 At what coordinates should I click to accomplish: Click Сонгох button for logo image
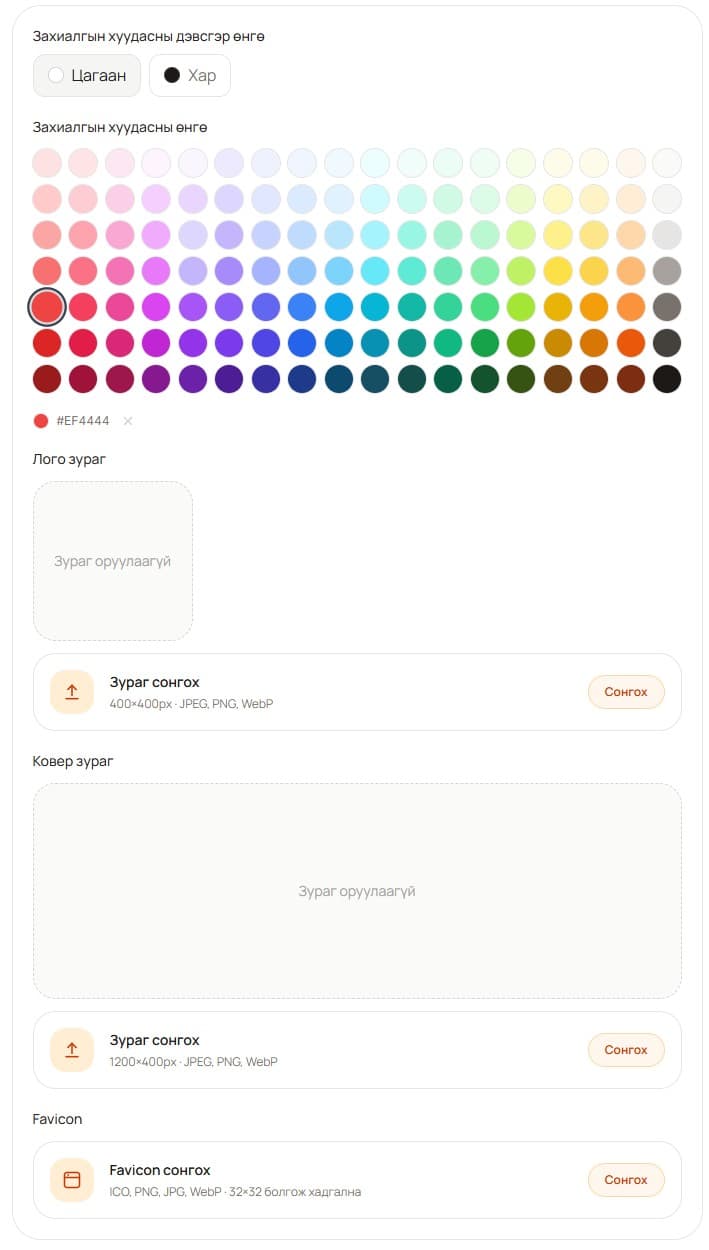point(626,692)
